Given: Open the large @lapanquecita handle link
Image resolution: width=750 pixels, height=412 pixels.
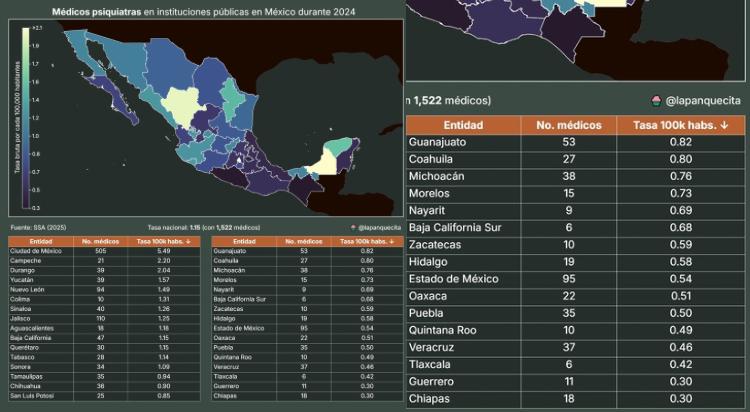Looking at the screenshot, I should click(x=702, y=101).
